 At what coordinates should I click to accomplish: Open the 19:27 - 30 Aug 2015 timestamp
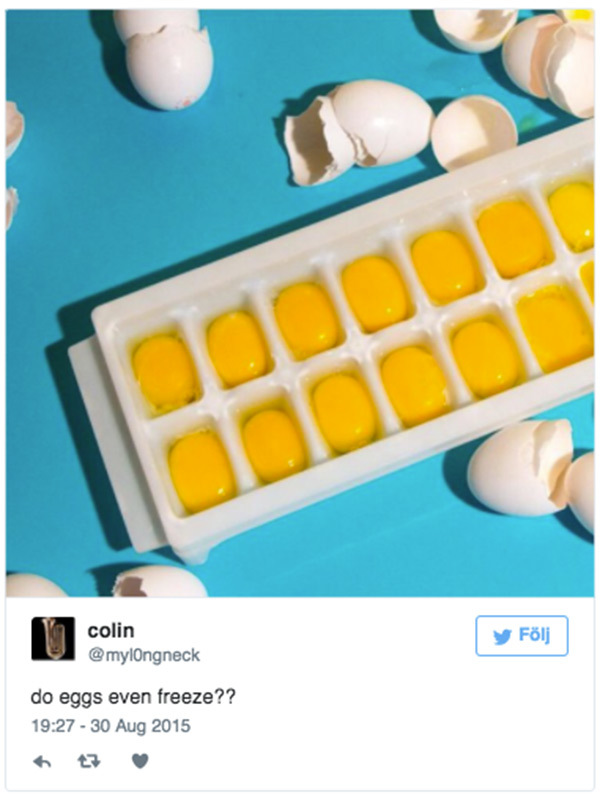(111, 726)
